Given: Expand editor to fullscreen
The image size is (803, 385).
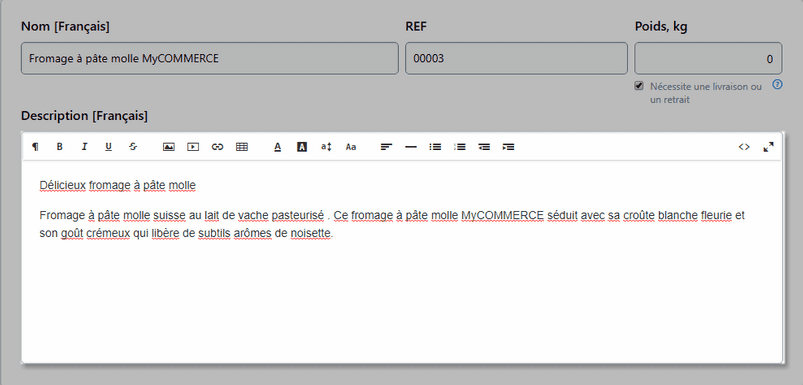Looking at the screenshot, I should tap(768, 147).
